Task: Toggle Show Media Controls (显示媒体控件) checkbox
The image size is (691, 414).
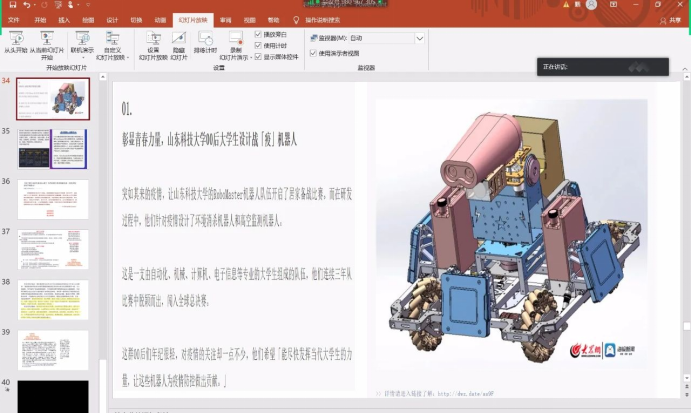Action: [x=258, y=57]
